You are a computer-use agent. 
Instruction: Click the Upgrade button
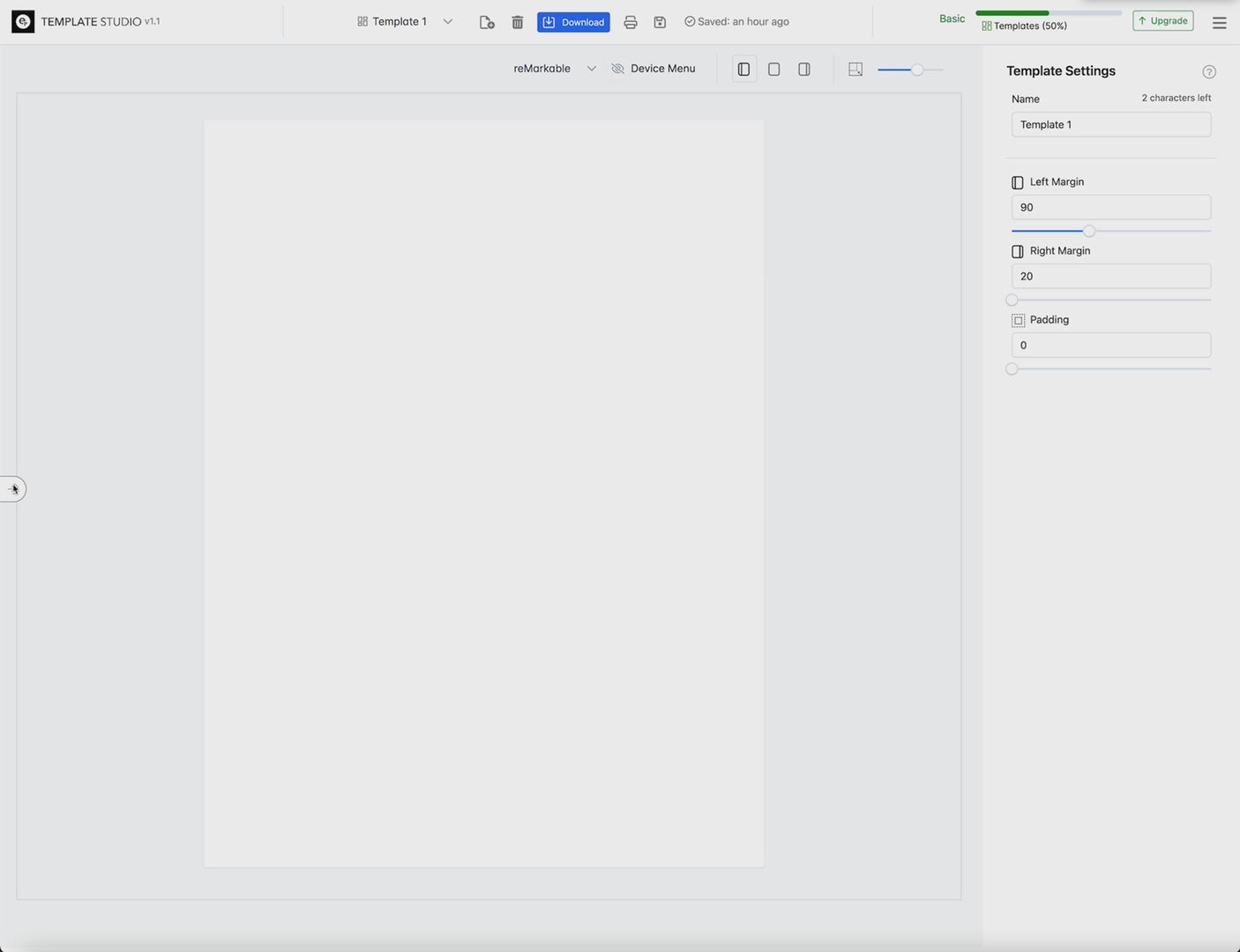(x=1162, y=21)
